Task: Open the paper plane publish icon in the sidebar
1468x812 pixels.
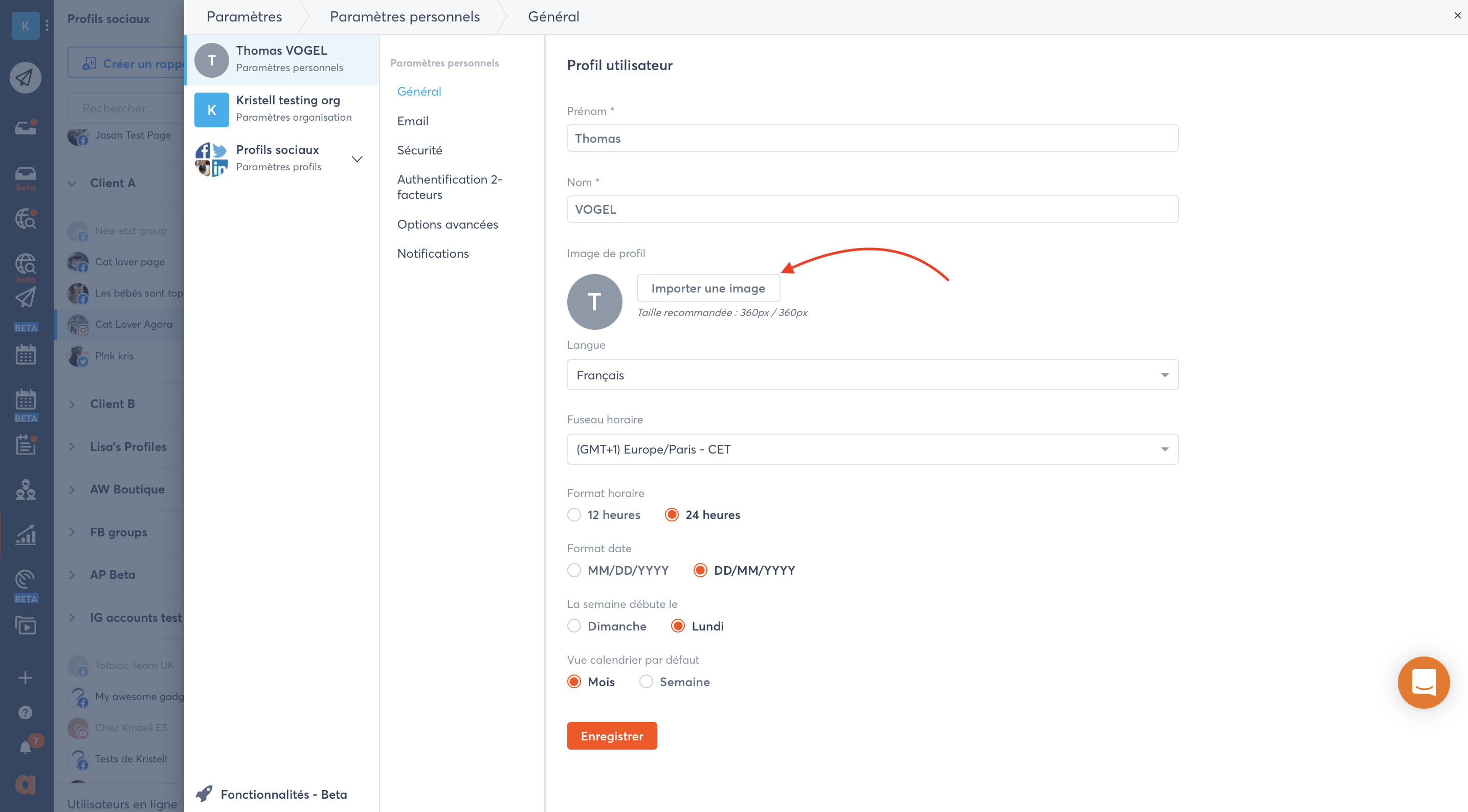Action: [25, 77]
